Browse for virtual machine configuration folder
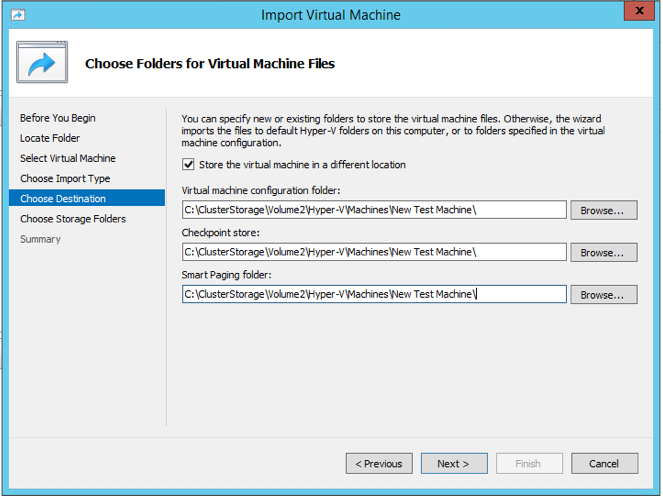 [603, 210]
